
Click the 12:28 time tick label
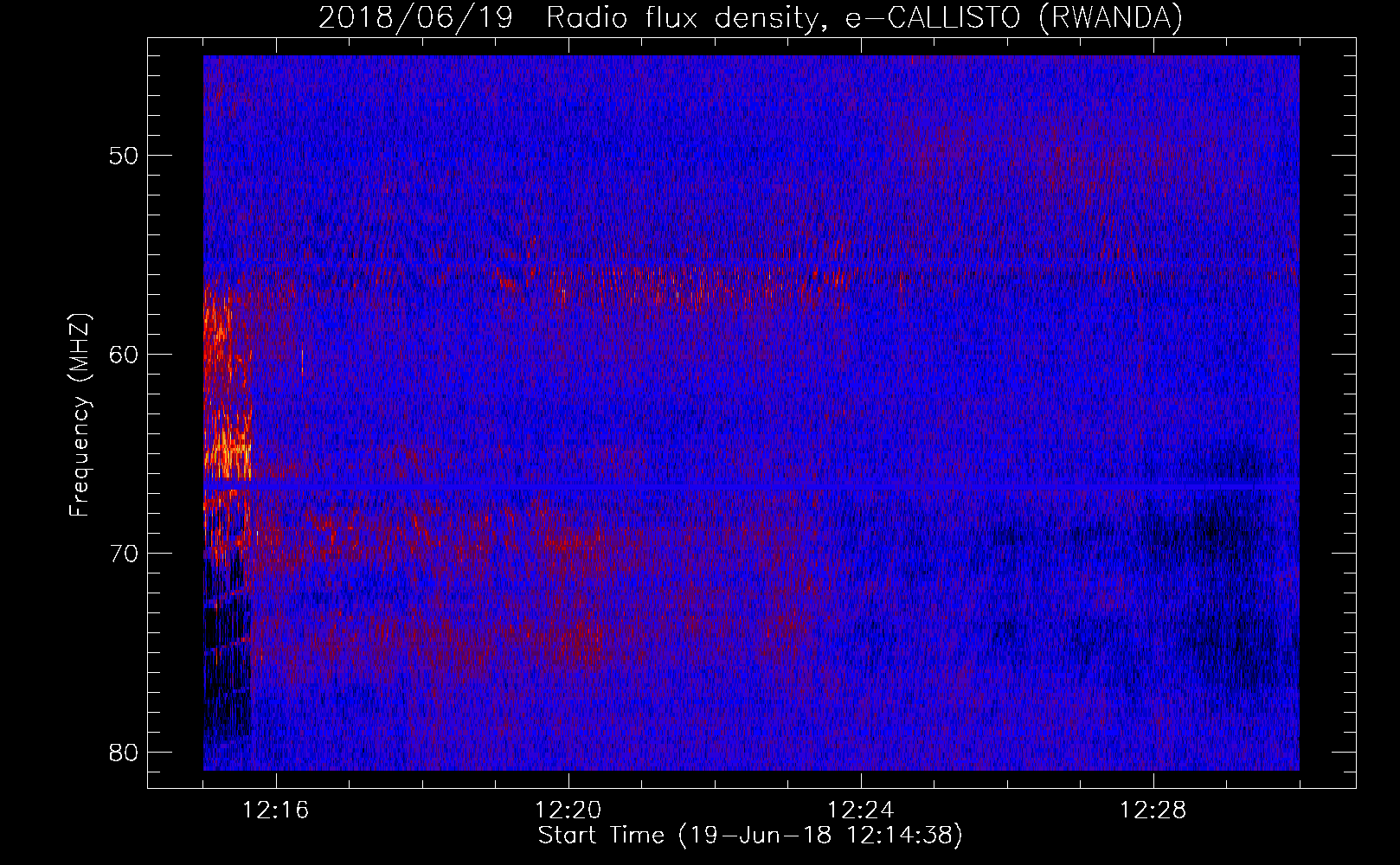pyautogui.click(x=1153, y=811)
